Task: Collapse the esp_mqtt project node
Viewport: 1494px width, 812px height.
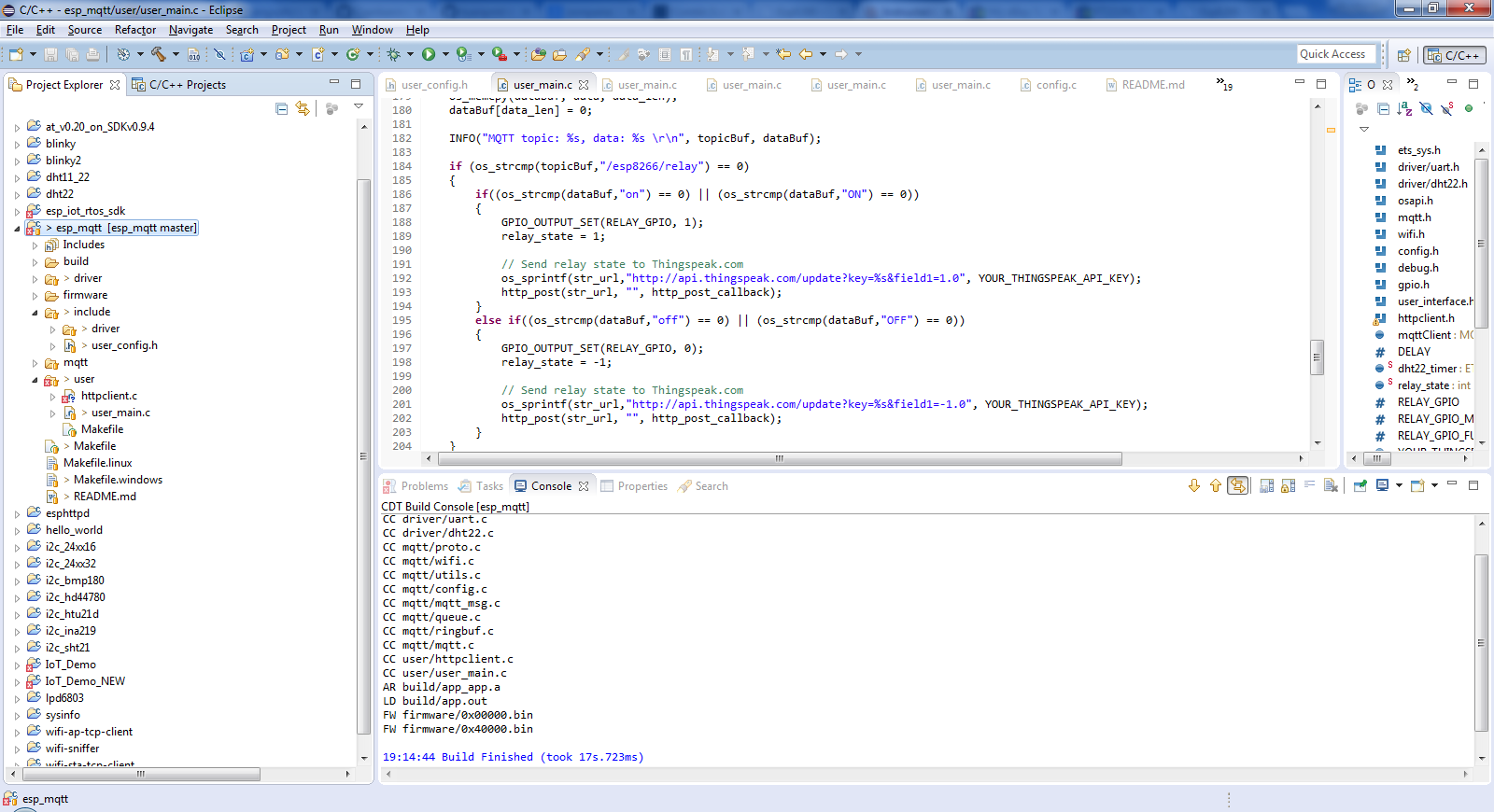Action: [x=17, y=228]
